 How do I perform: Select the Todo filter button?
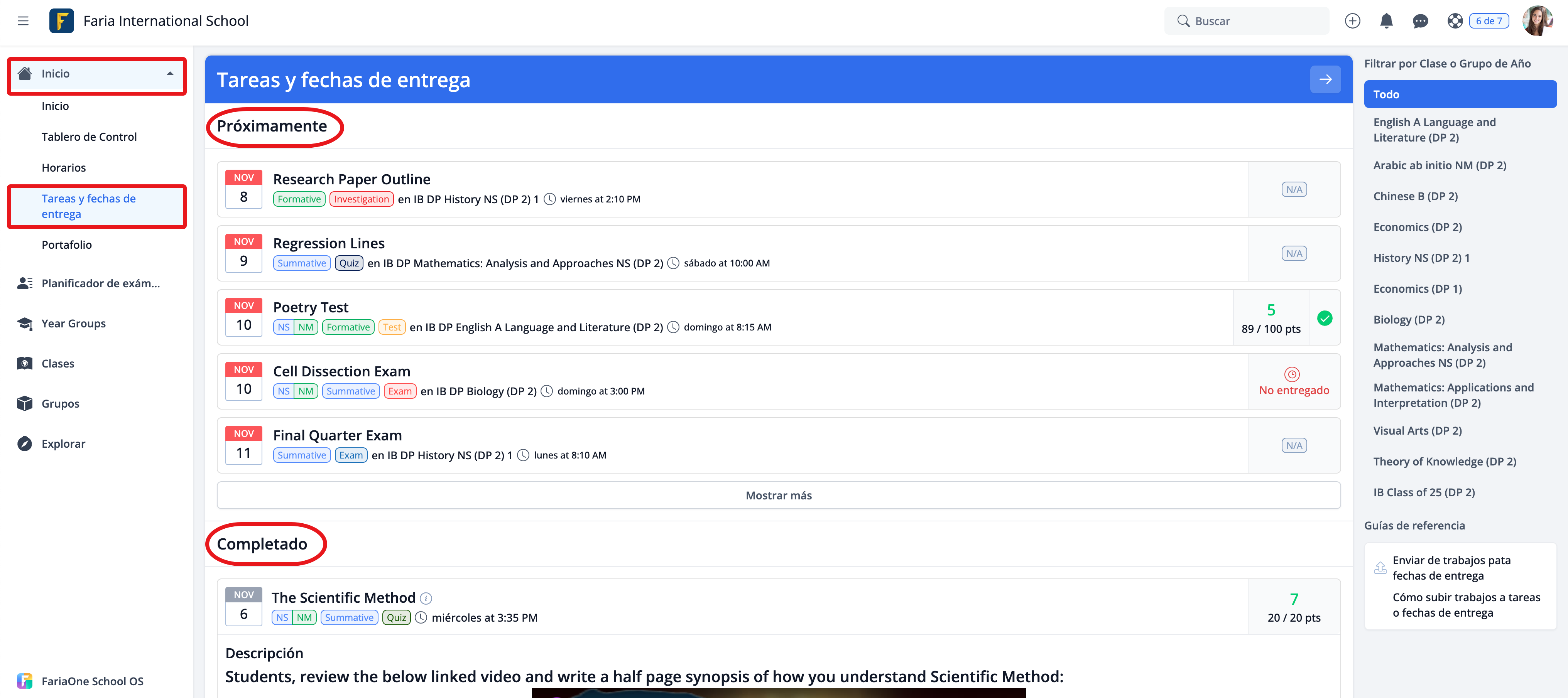click(x=1460, y=94)
